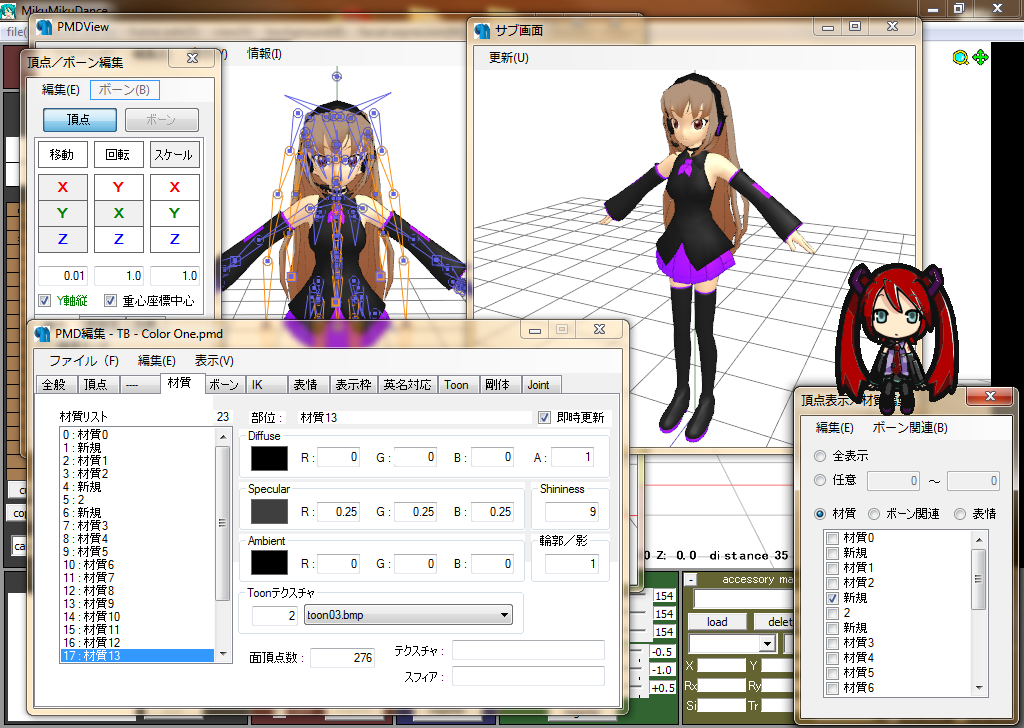1024x728 pixels.
Task: Click blue Z under 移動 column
Action: tap(63, 240)
